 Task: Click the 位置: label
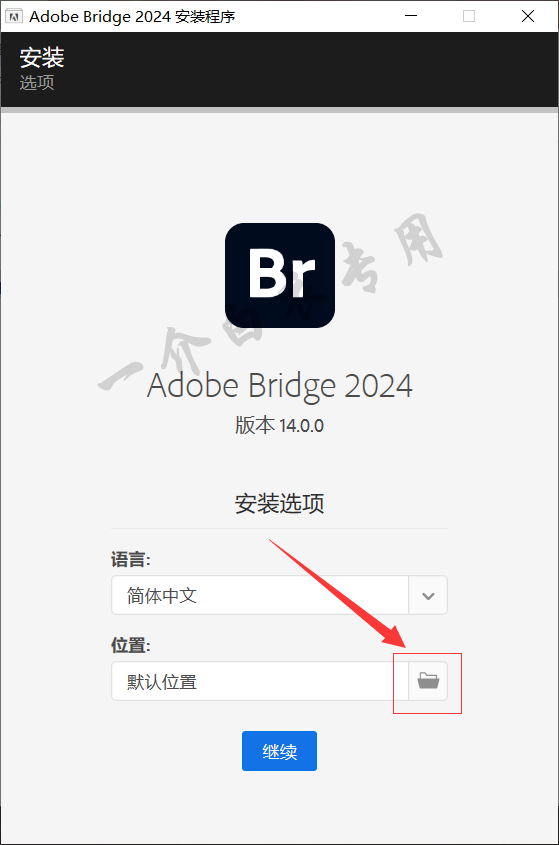pos(130,645)
